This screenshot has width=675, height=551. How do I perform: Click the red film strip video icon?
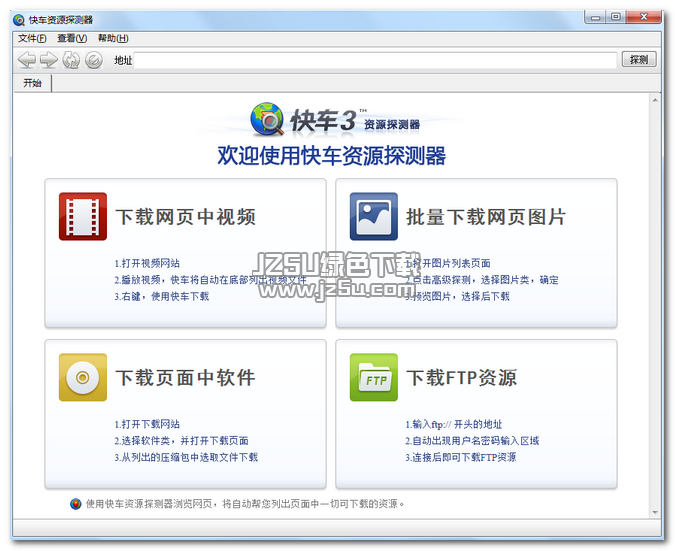click(x=83, y=217)
